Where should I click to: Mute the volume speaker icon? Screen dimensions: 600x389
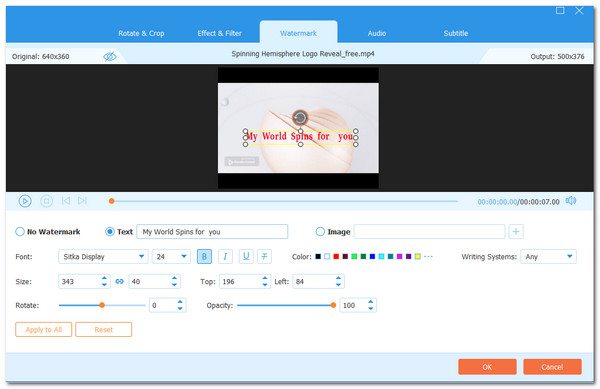tap(571, 200)
